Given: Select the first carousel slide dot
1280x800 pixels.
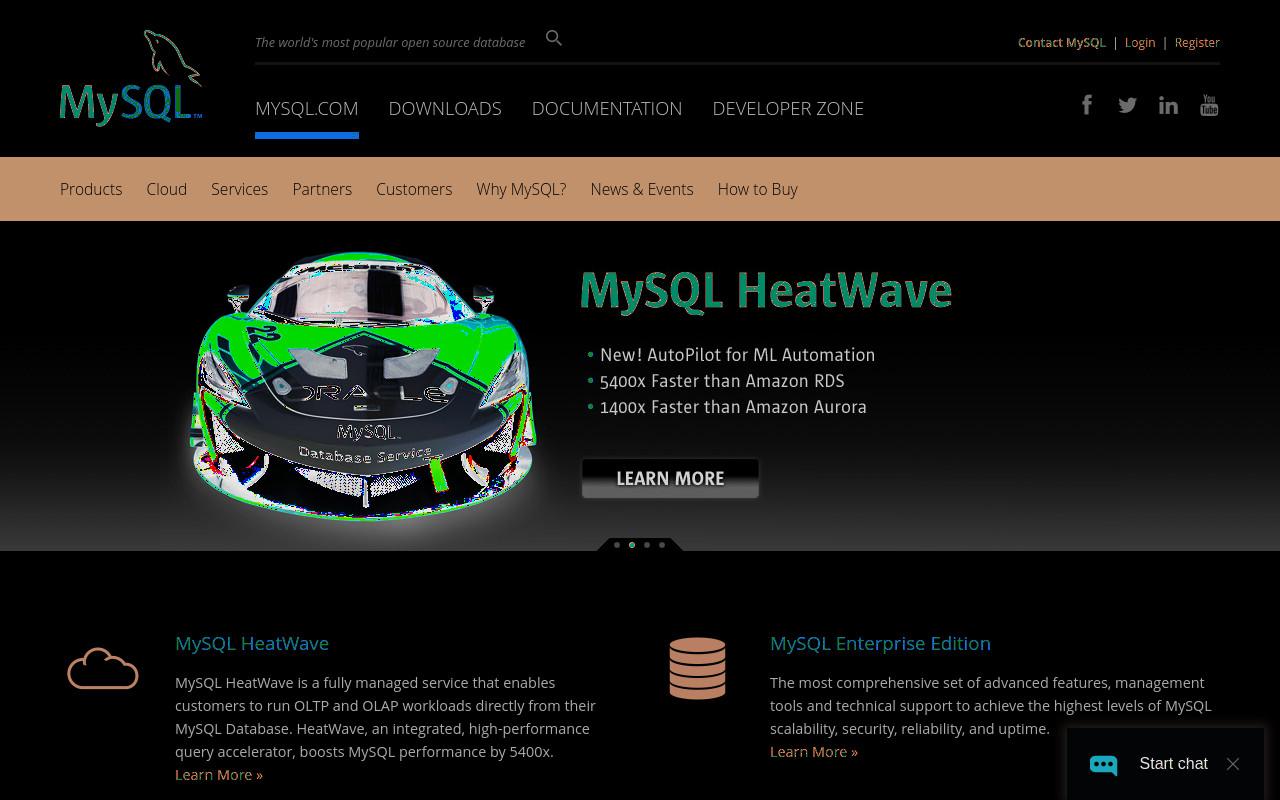Looking at the screenshot, I should pyautogui.click(x=617, y=545).
